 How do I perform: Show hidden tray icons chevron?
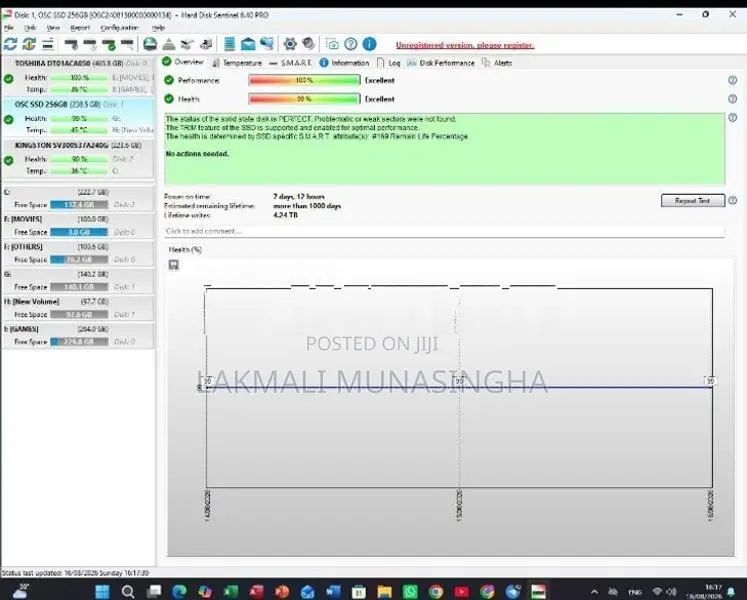click(x=594, y=592)
